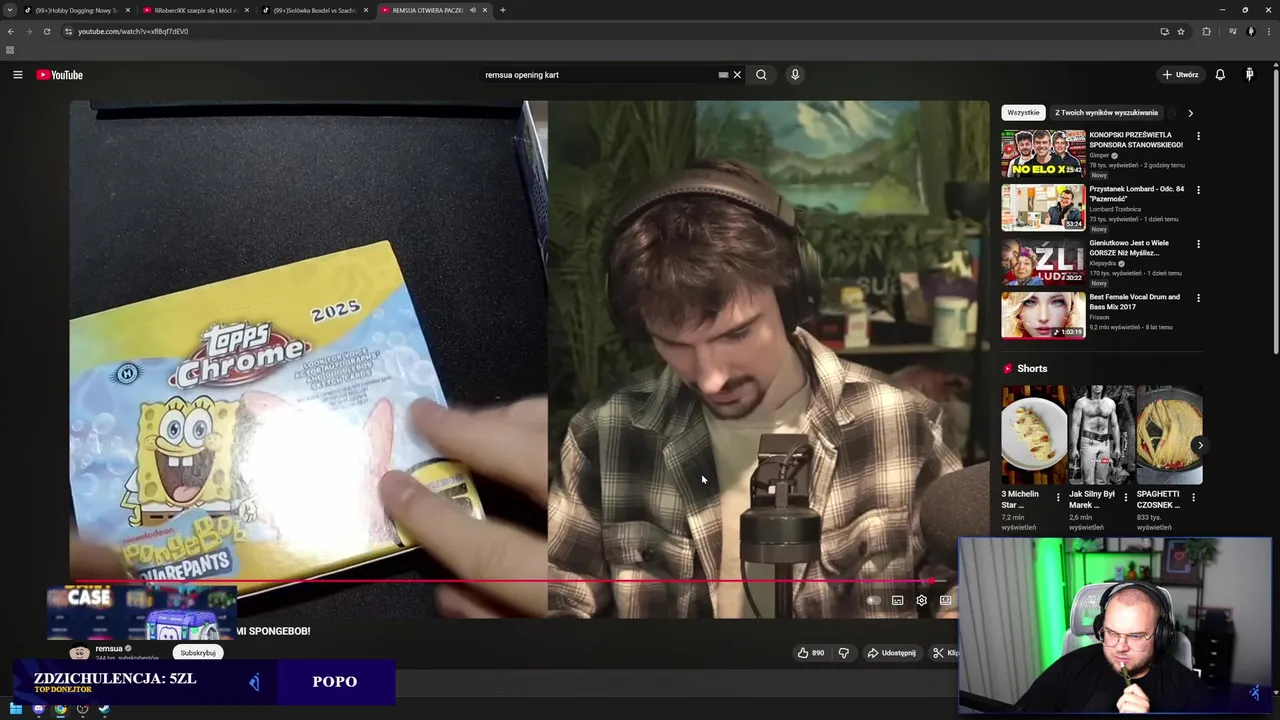Open the YouTube guide hamburger menu

coord(17,75)
